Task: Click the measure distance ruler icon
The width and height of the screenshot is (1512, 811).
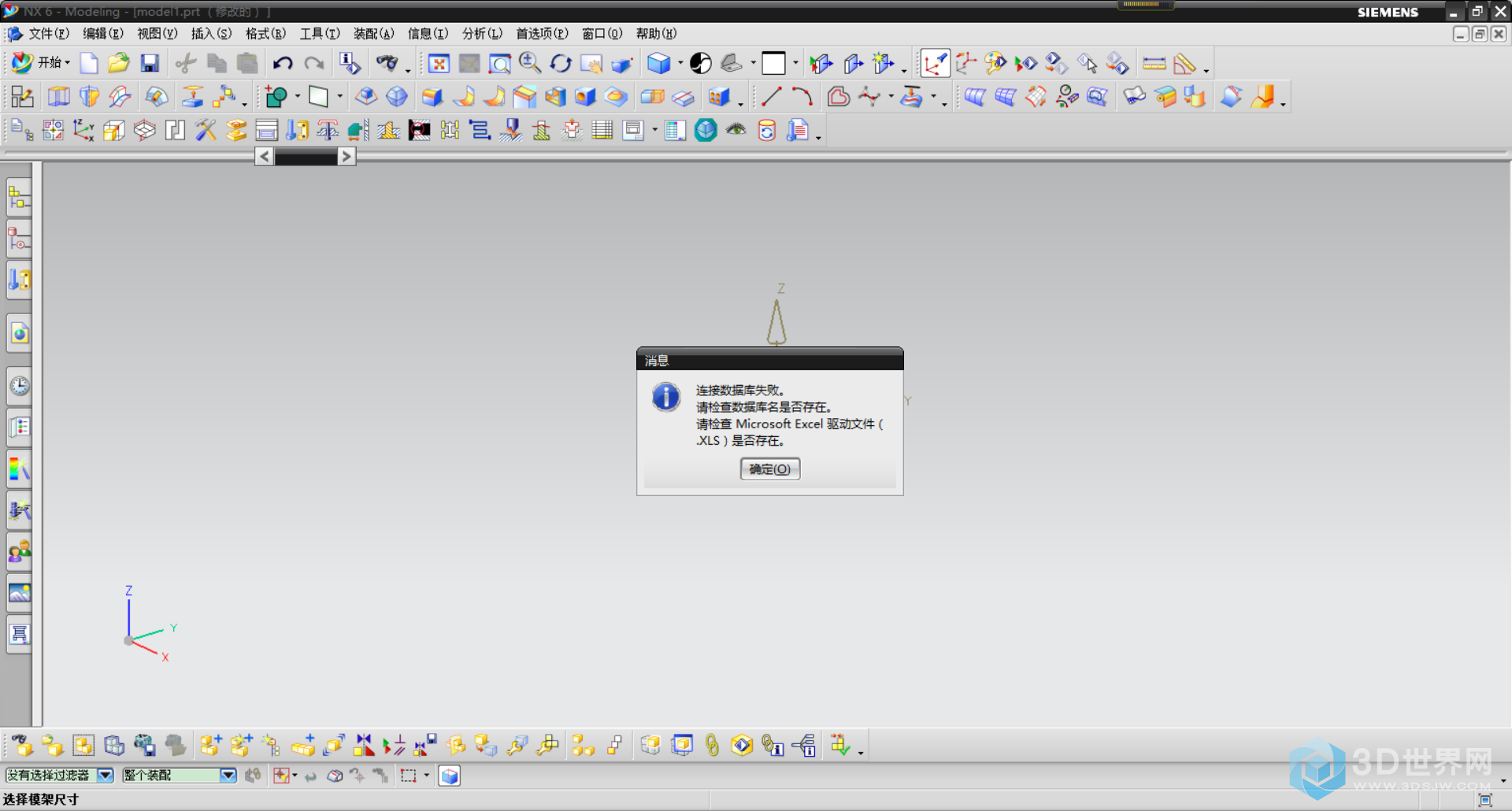Action: [x=1154, y=63]
